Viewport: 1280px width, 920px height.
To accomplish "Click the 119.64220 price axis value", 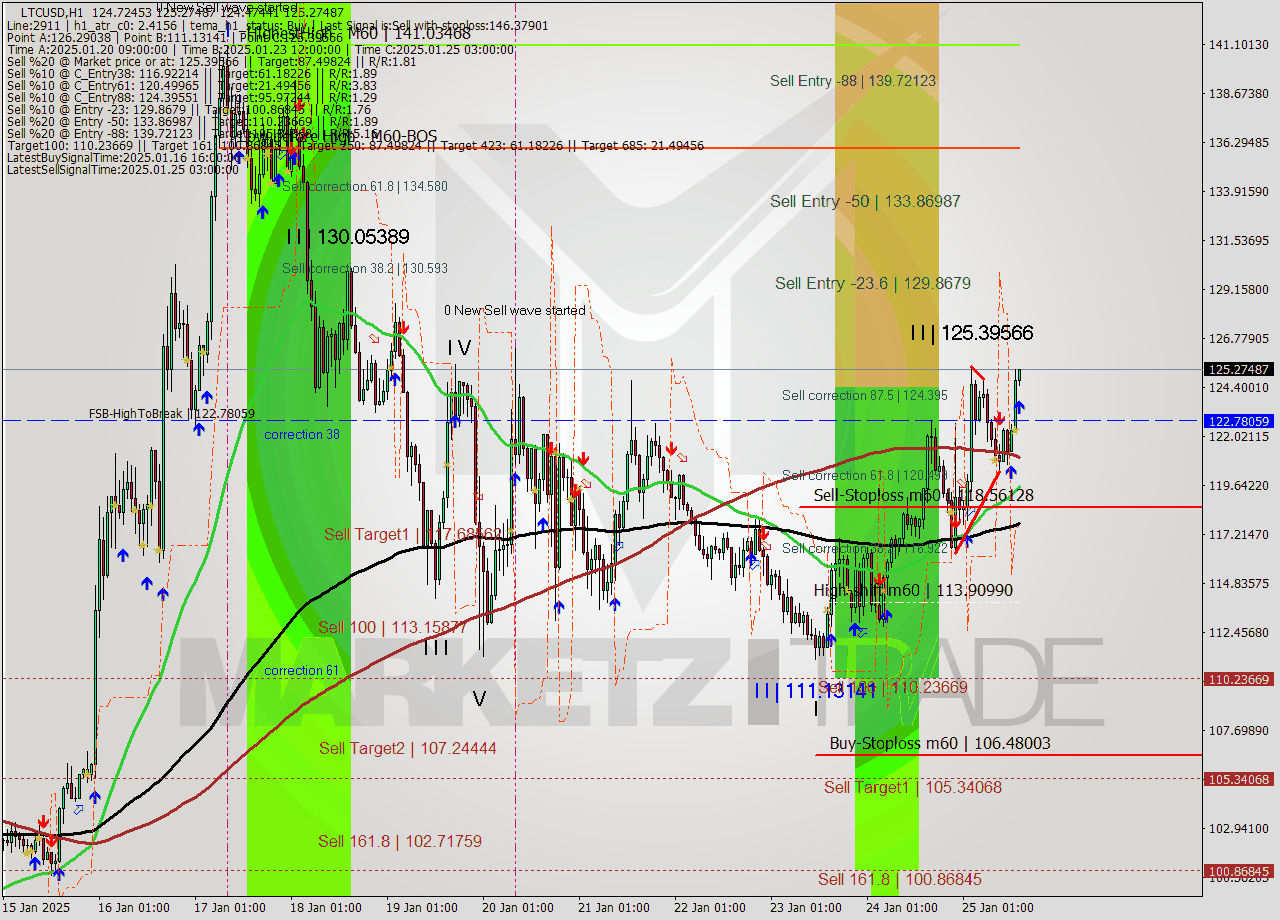I will click(x=1239, y=485).
